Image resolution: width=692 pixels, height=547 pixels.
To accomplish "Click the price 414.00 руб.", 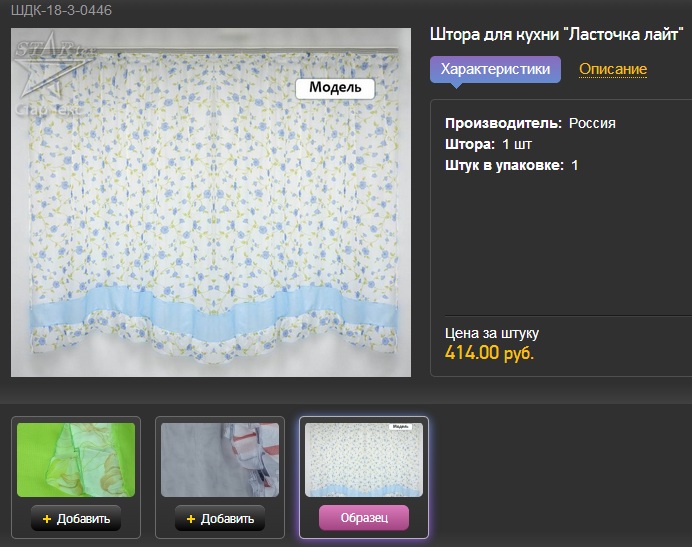I will (489, 353).
